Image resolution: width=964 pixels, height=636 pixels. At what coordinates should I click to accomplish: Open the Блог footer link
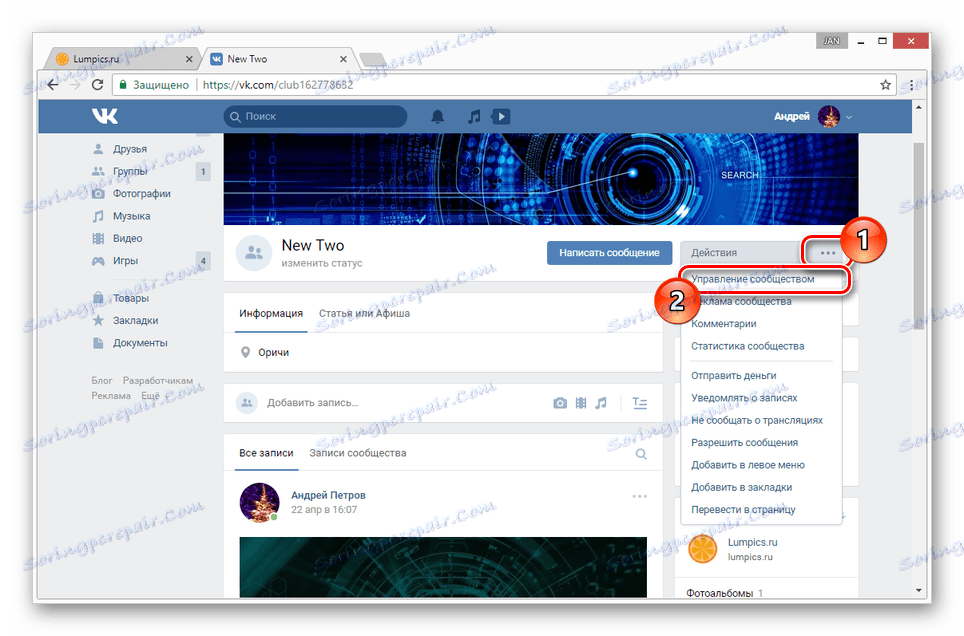click(102, 381)
